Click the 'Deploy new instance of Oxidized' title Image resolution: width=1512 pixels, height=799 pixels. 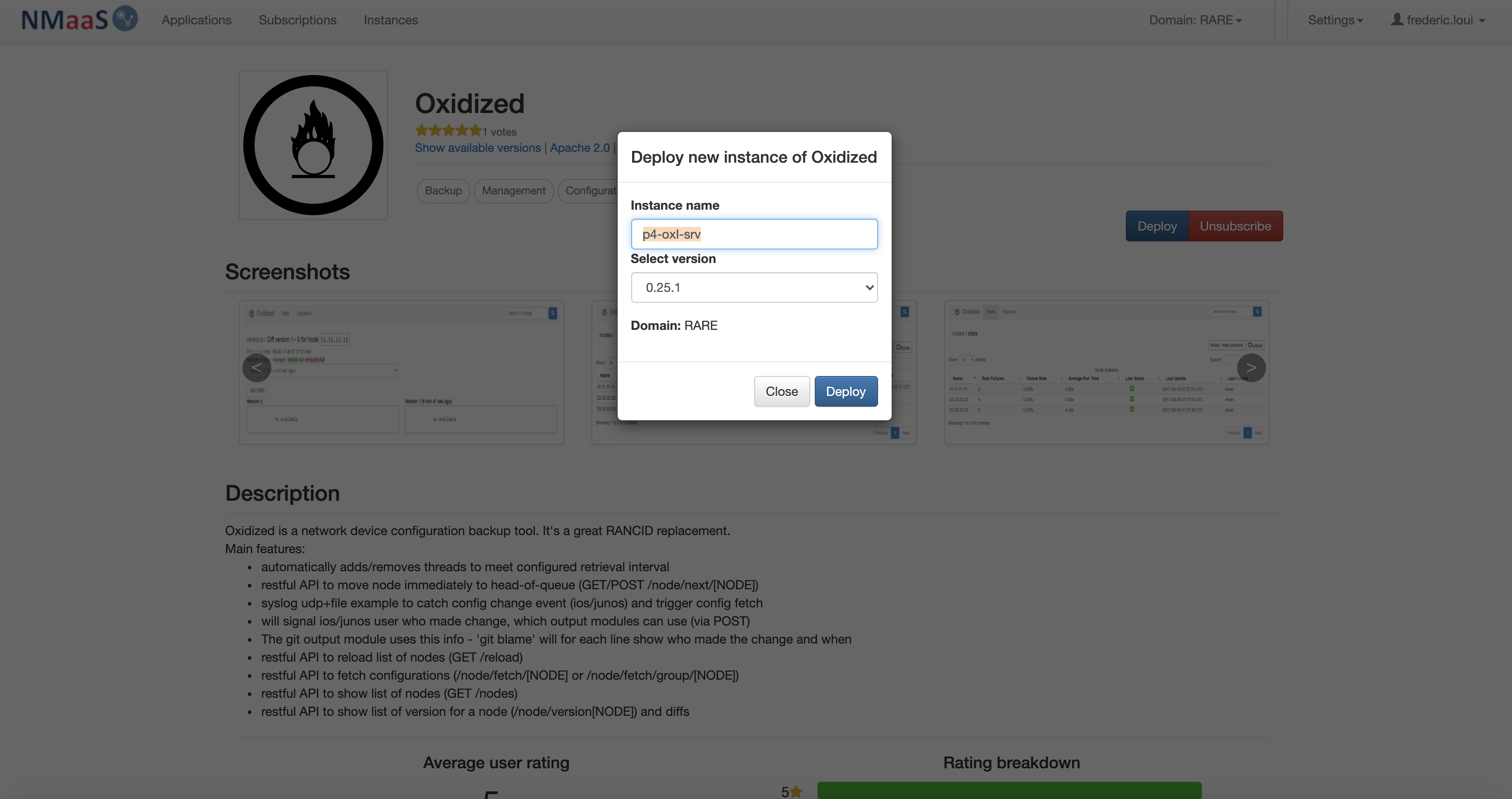click(x=754, y=157)
